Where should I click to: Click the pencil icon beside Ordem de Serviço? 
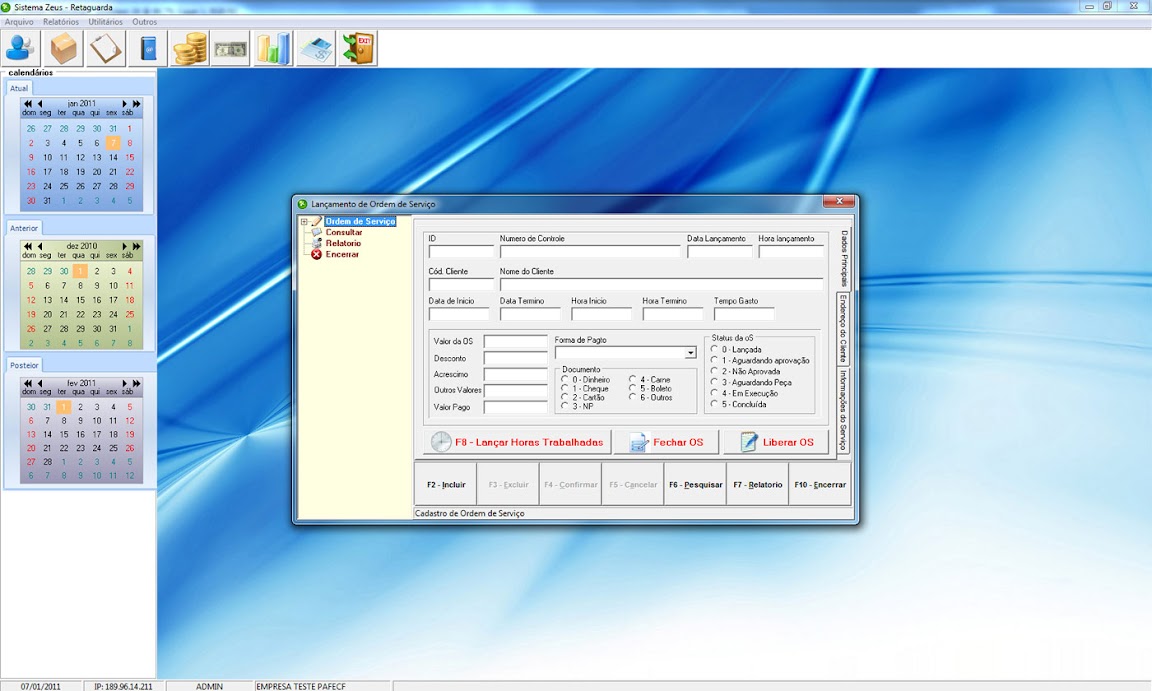coord(317,221)
